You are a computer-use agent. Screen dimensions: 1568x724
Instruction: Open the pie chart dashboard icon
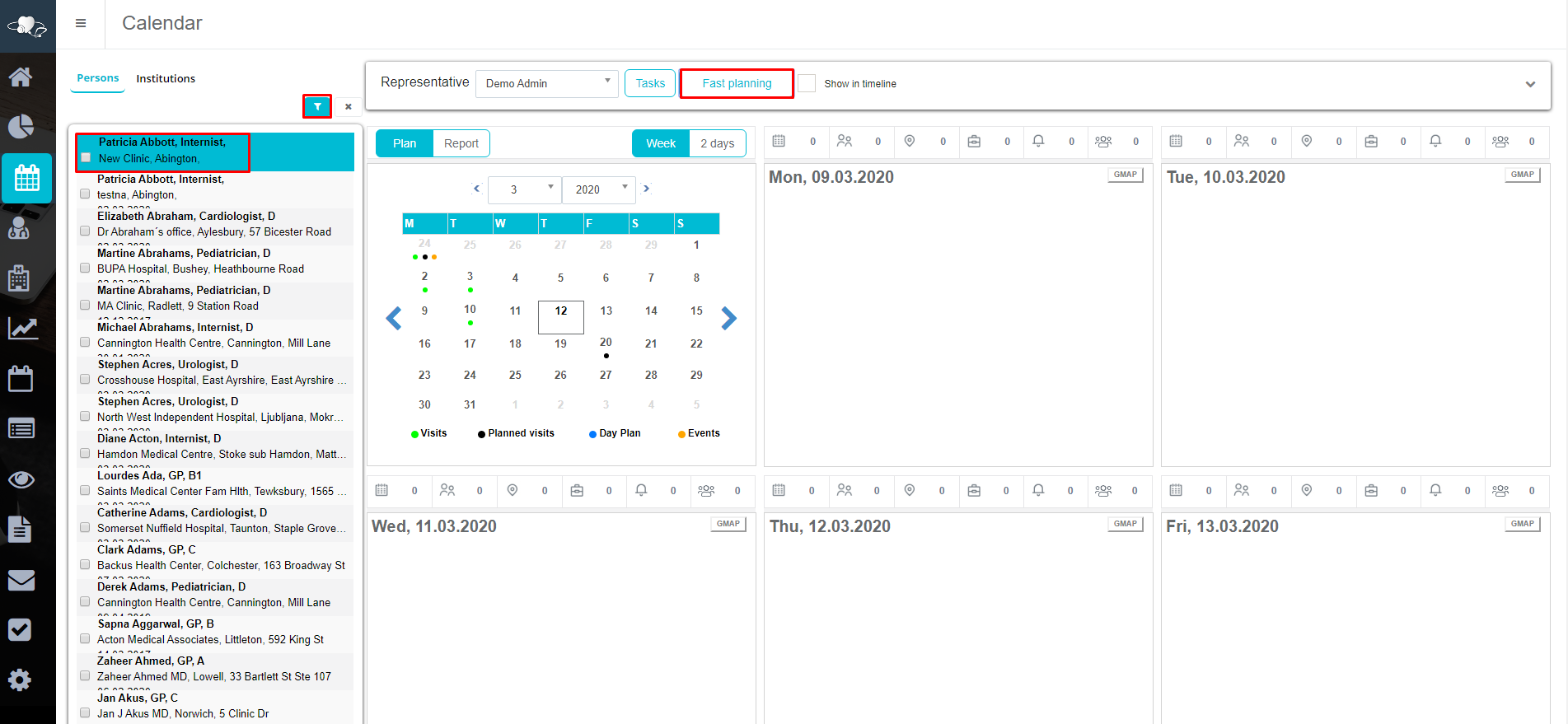[21, 126]
